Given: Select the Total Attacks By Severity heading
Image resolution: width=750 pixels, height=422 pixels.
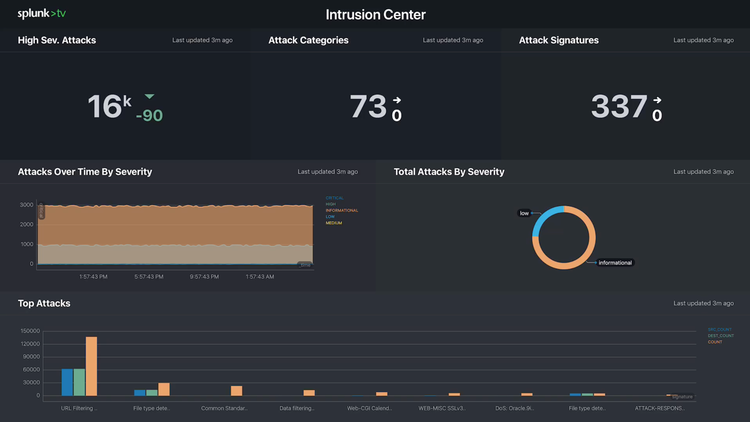Looking at the screenshot, I should 449,172.
